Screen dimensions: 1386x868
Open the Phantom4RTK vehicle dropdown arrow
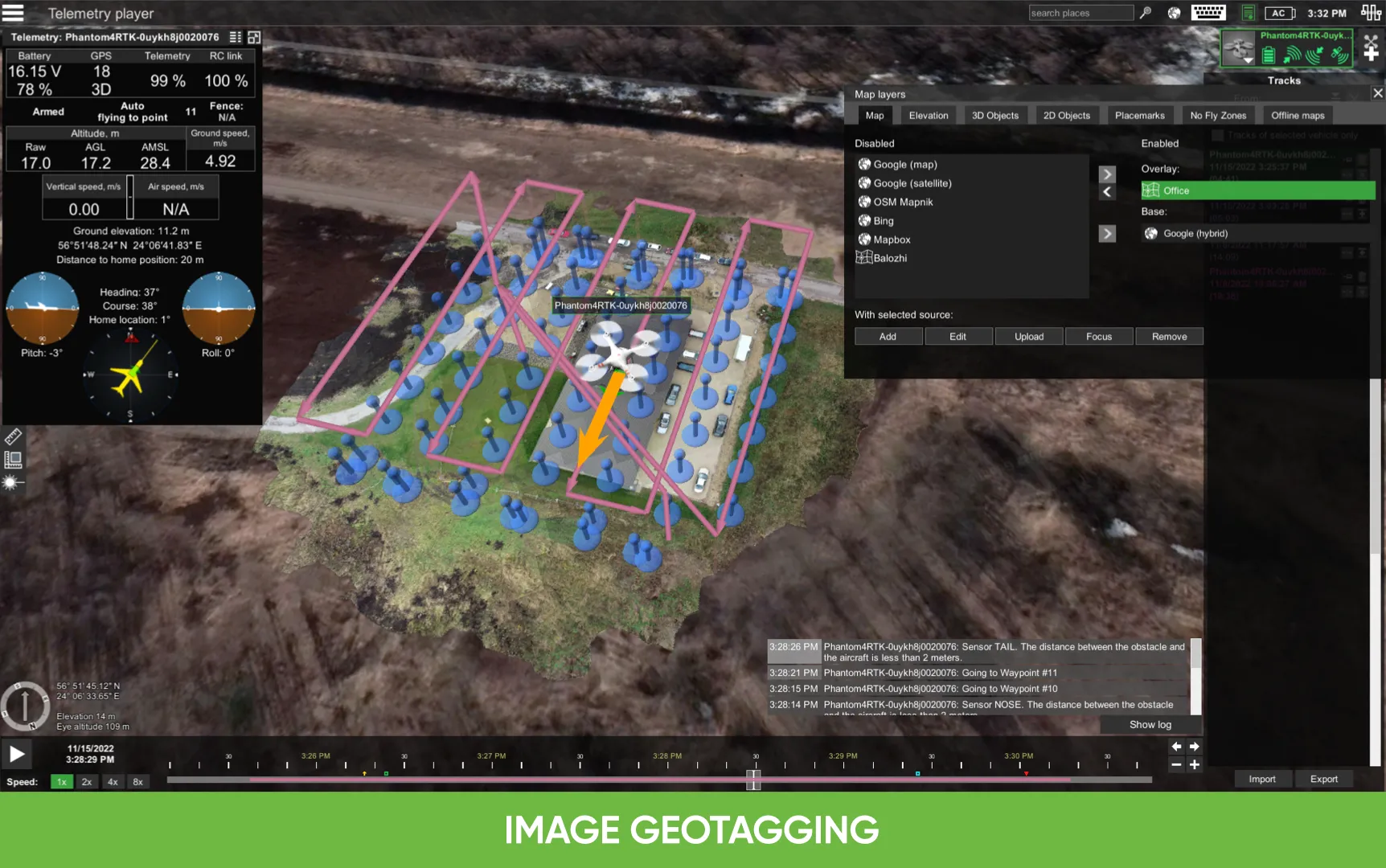1248,60
